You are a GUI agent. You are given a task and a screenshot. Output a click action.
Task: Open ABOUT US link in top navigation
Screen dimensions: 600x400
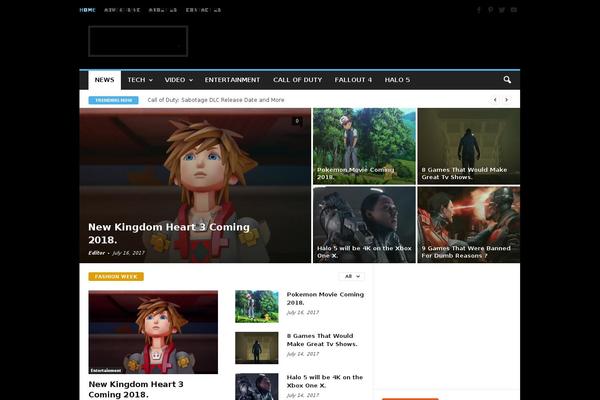[163, 10]
